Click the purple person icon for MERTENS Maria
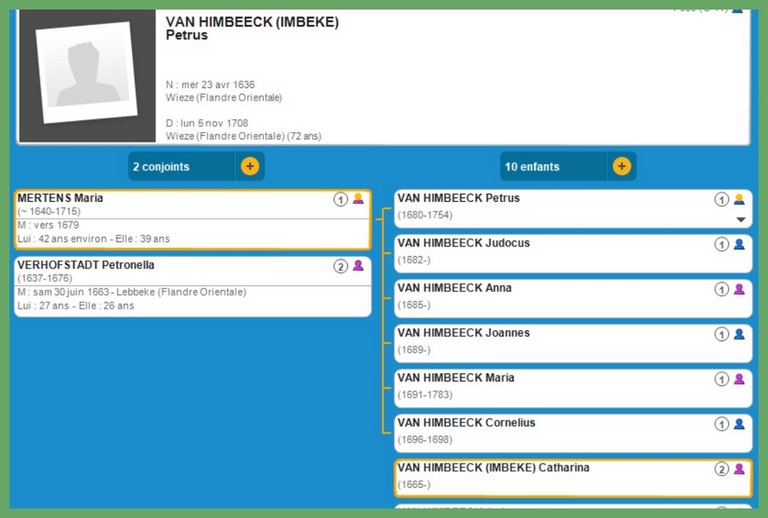768x518 pixels. click(x=358, y=199)
